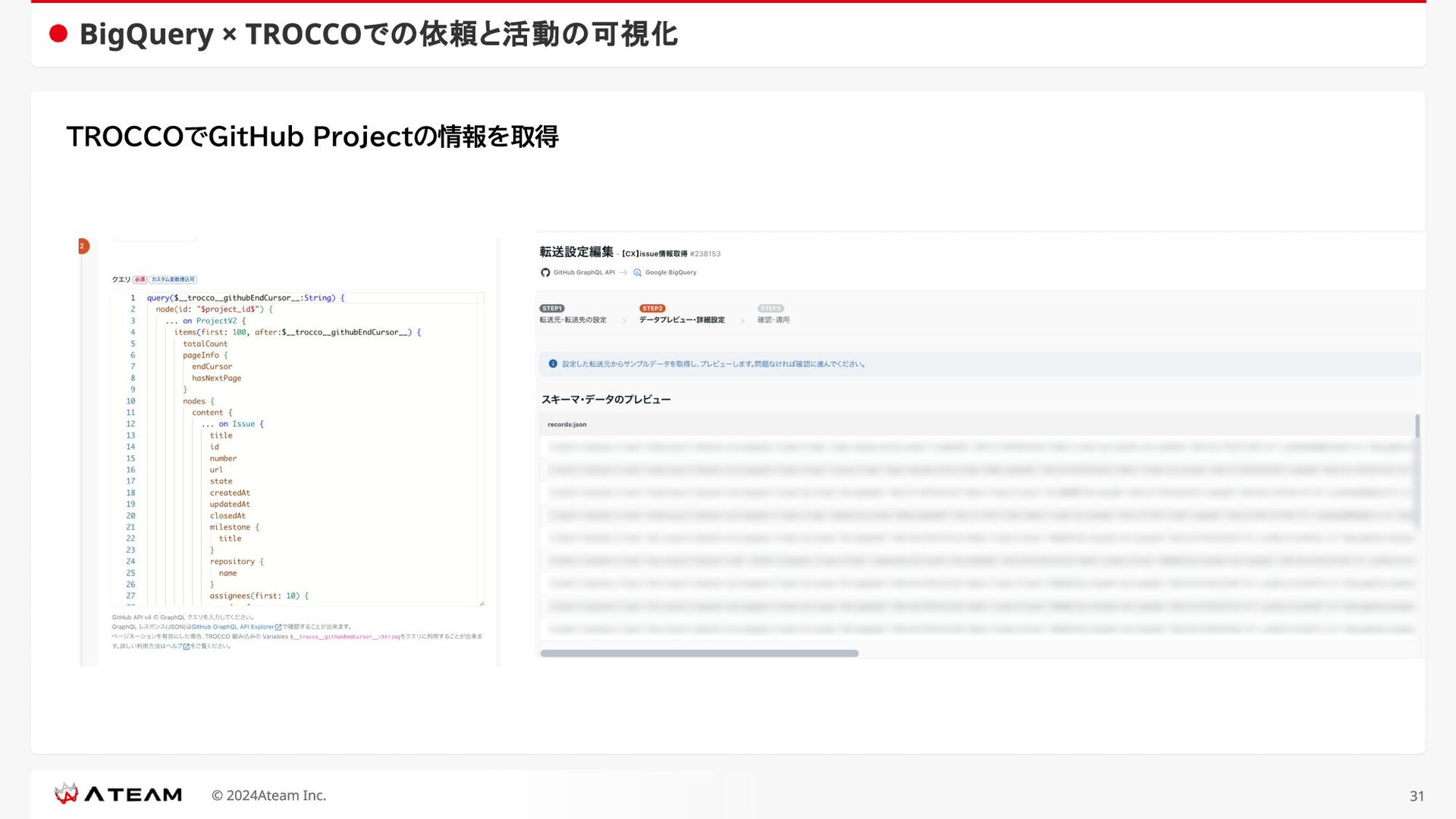Click the records:json column header
This screenshot has height=819, width=1456.
coord(567,425)
